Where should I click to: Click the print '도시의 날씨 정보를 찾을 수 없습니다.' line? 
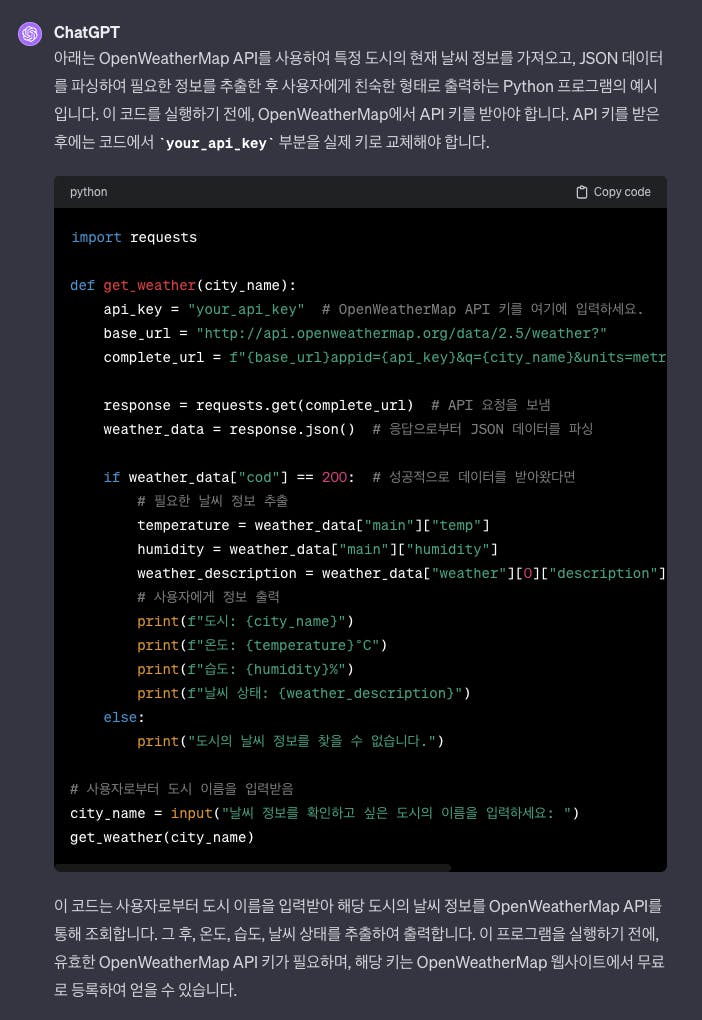coord(290,741)
